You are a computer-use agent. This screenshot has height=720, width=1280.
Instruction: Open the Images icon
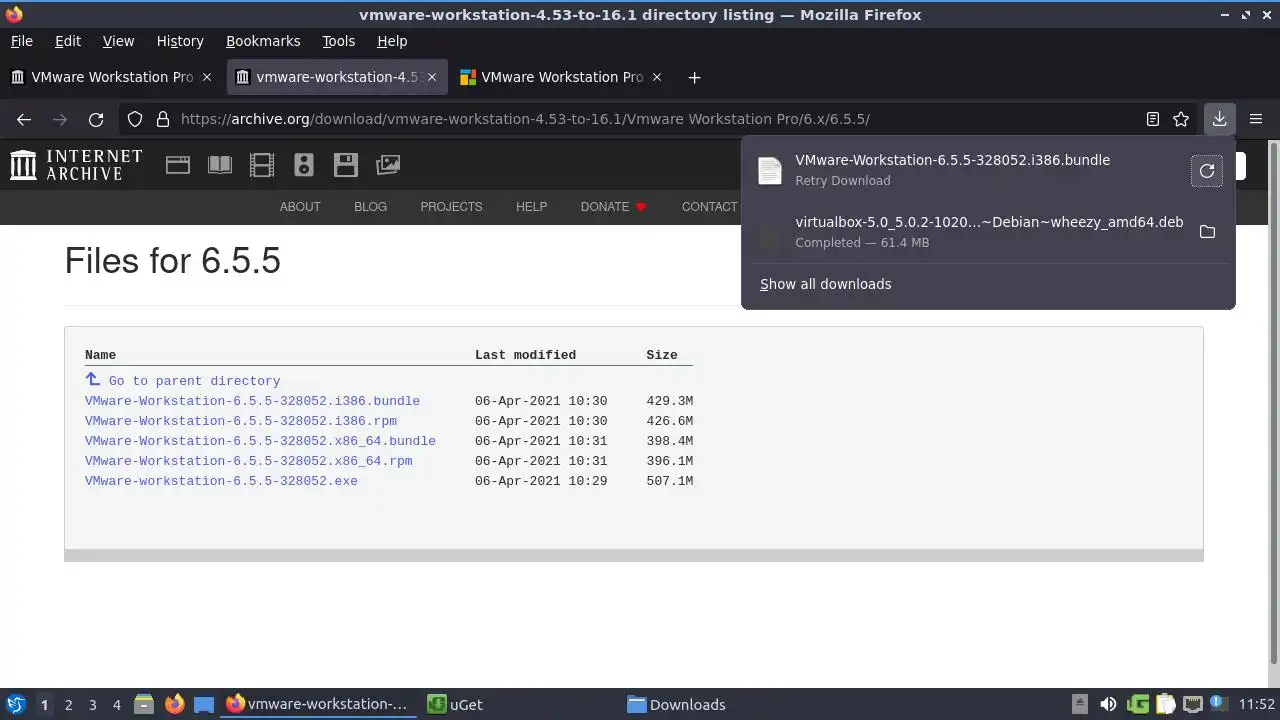click(388, 165)
